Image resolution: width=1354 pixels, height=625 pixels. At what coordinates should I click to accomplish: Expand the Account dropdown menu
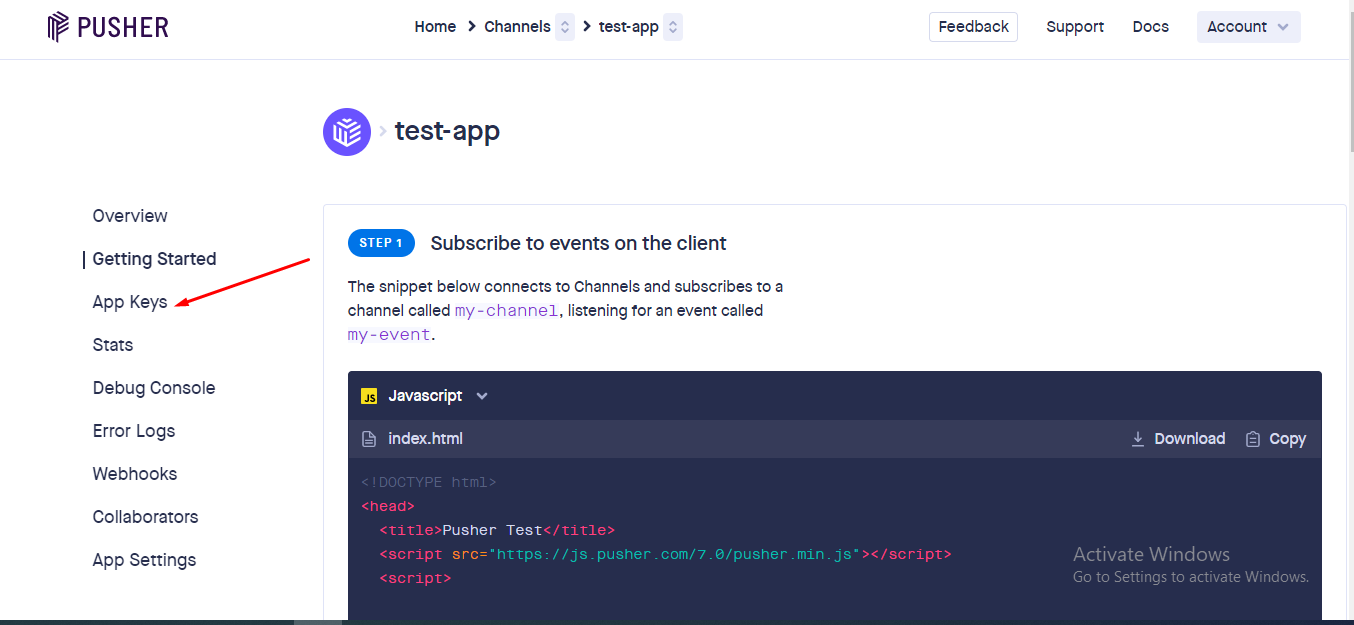click(x=1248, y=27)
